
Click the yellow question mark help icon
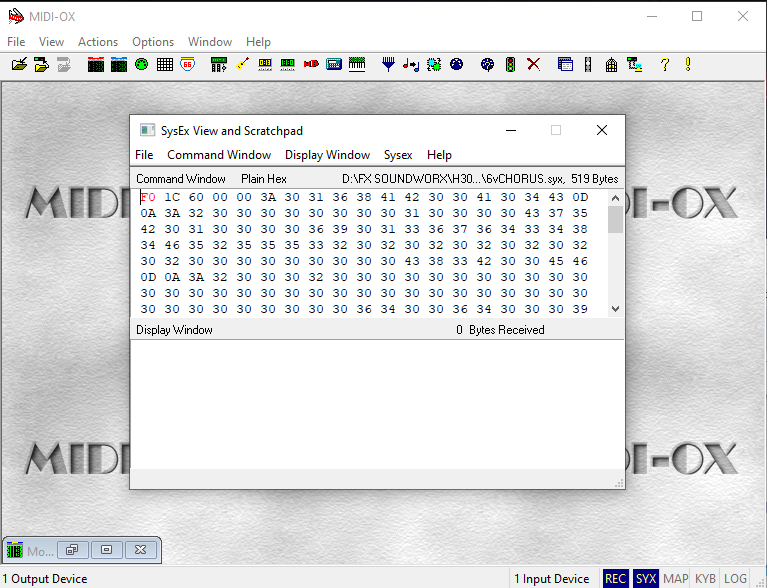click(x=664, y=64)
